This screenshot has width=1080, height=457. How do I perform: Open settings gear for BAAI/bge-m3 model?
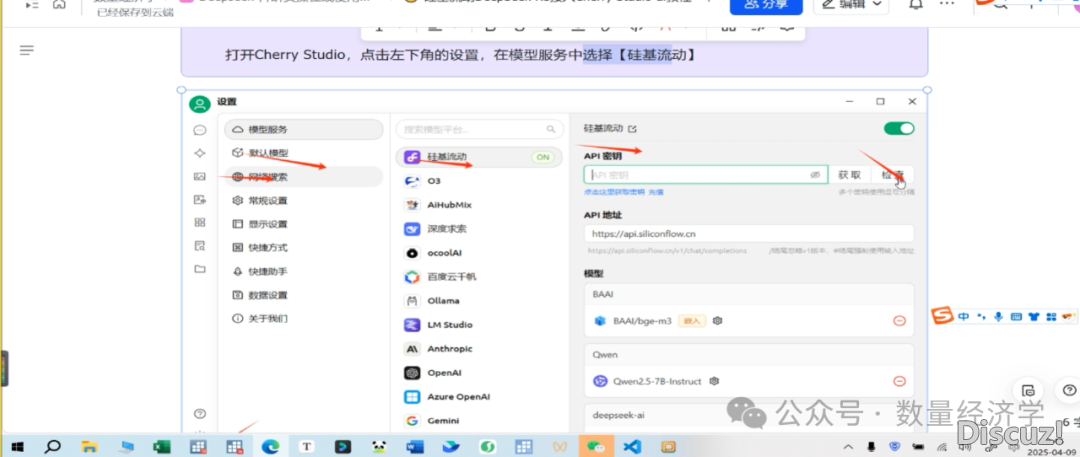tap(717, 321)
